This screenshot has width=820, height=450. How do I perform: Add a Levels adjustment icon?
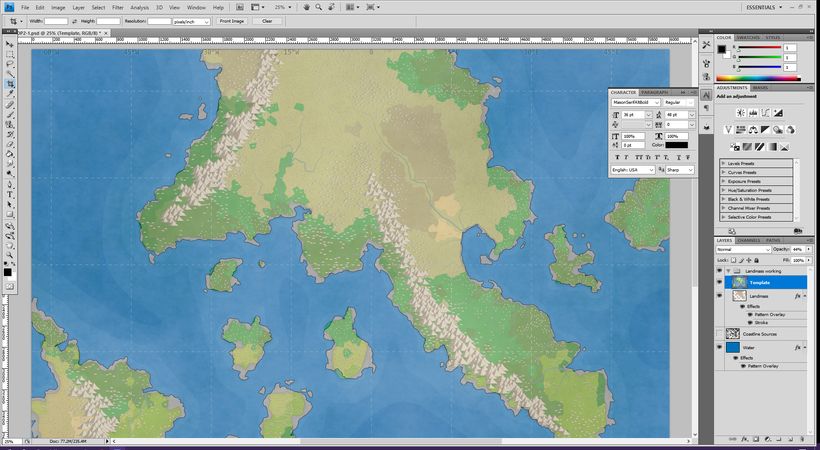click(x=754, y=112)
